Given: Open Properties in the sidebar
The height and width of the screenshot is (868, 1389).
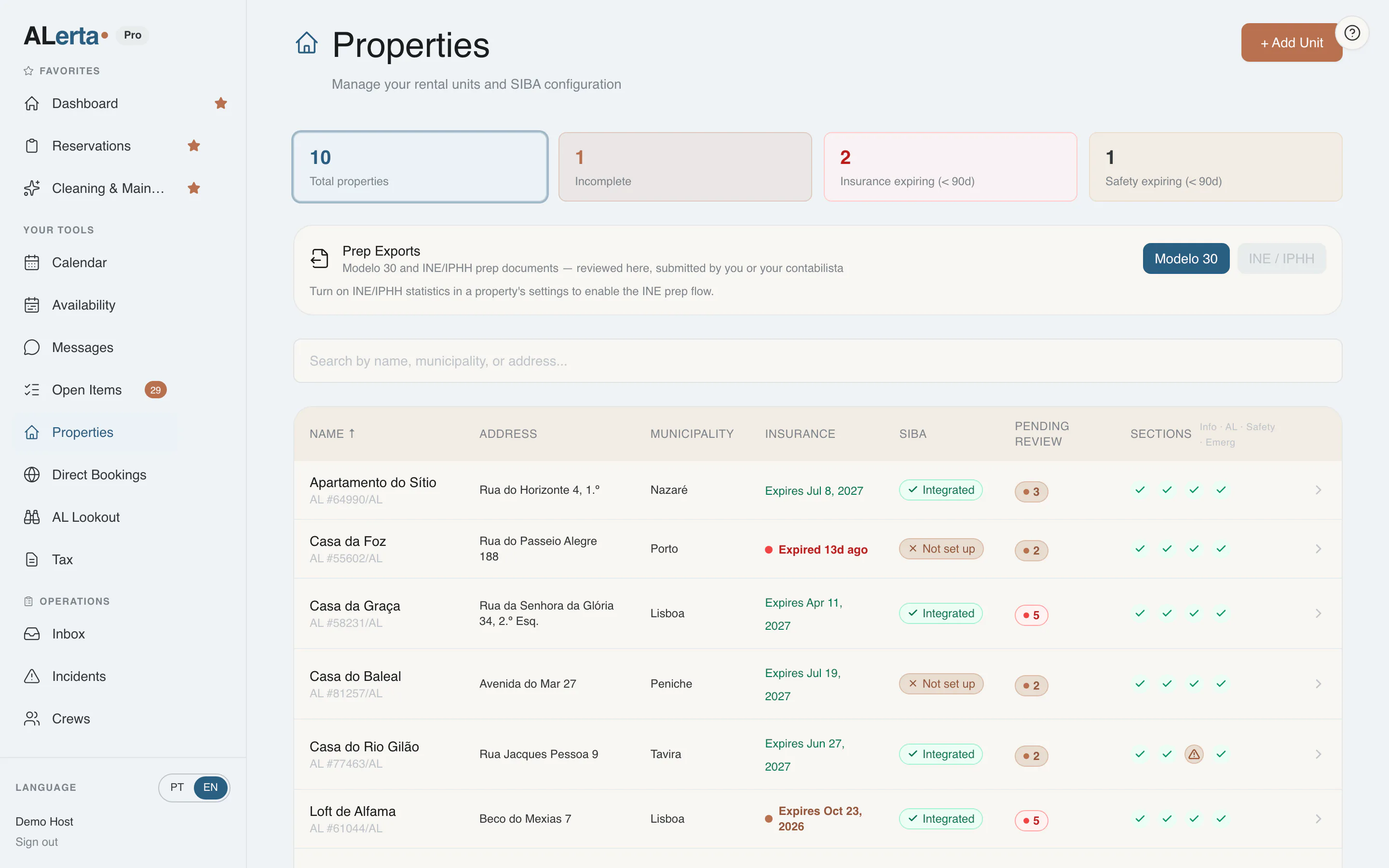Looking at the screenshot, I should [x=82, y=432].
